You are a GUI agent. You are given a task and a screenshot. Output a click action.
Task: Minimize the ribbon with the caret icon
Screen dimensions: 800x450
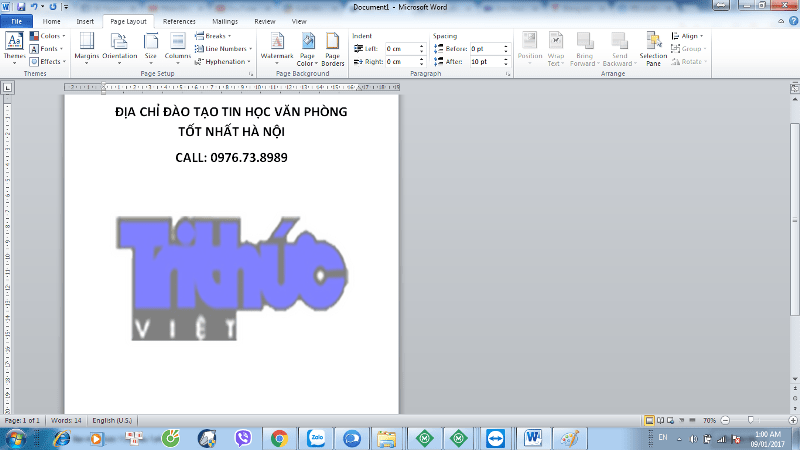pos(781,21)
